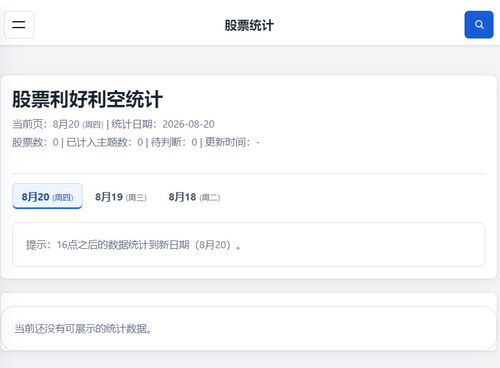500x368 pixels.
Task: Click the (8月20) text inside the hint
Action: click(x=213, y=245)
